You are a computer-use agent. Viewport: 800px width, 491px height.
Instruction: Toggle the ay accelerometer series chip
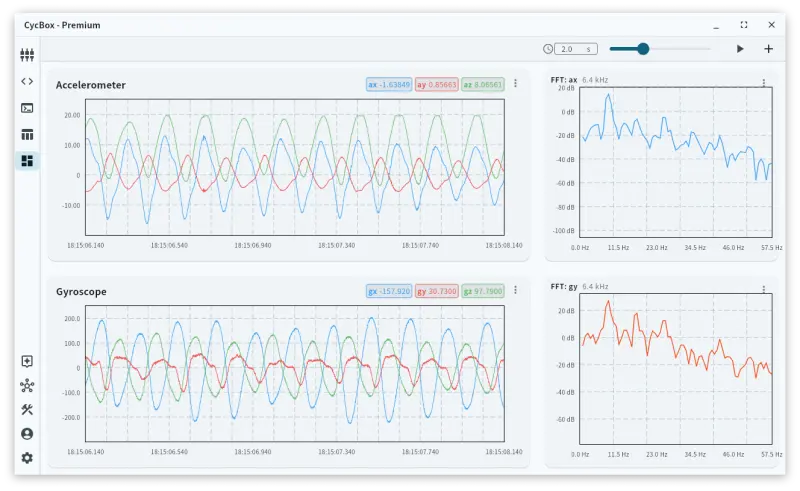(435, 85)
